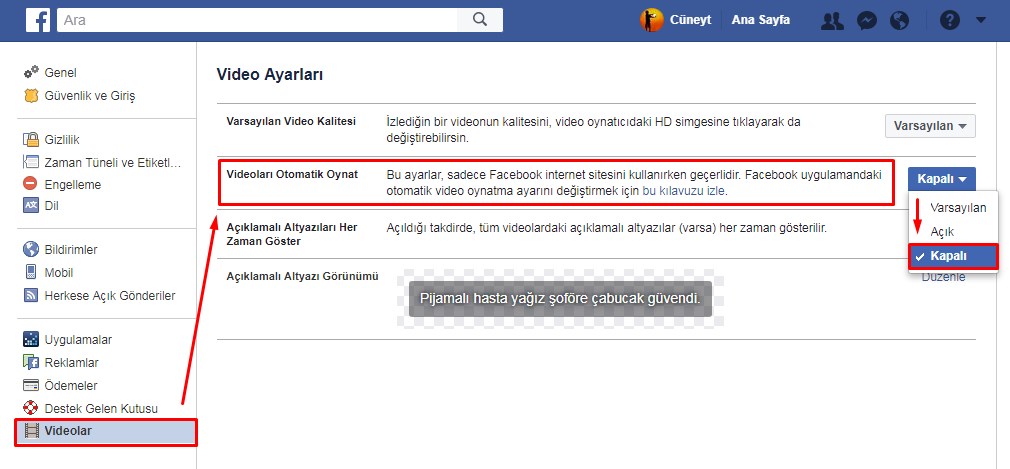Open the Varsayılan video quality dropdown

[x=929, y=126]
